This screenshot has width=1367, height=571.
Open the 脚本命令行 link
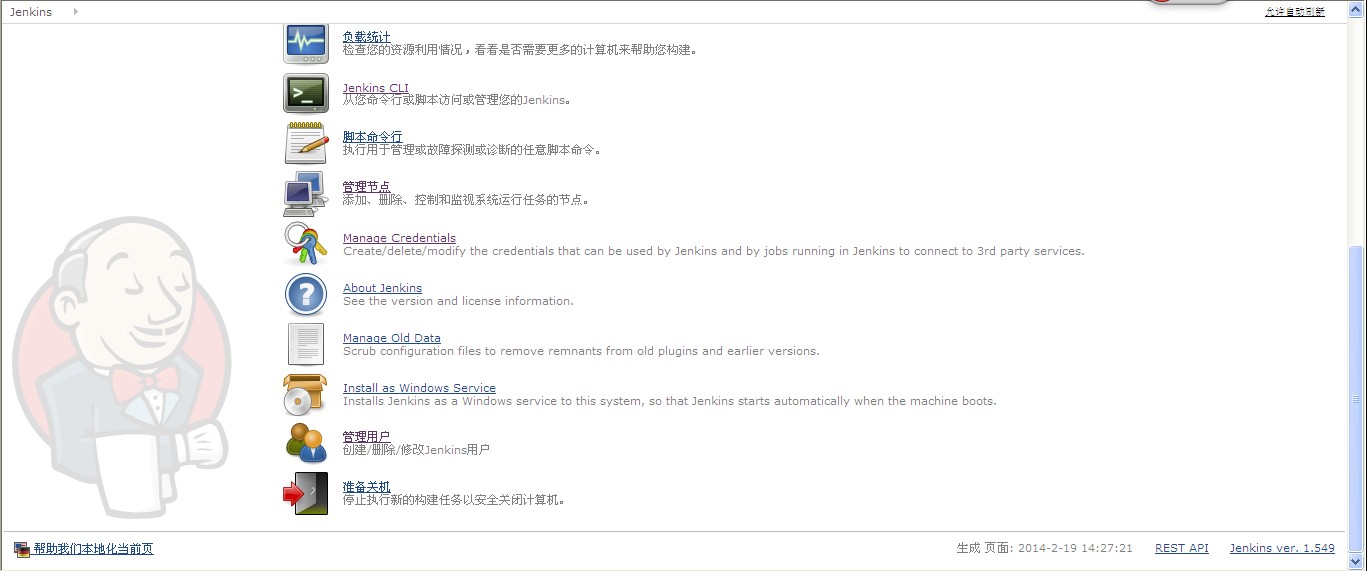point(373,137)
